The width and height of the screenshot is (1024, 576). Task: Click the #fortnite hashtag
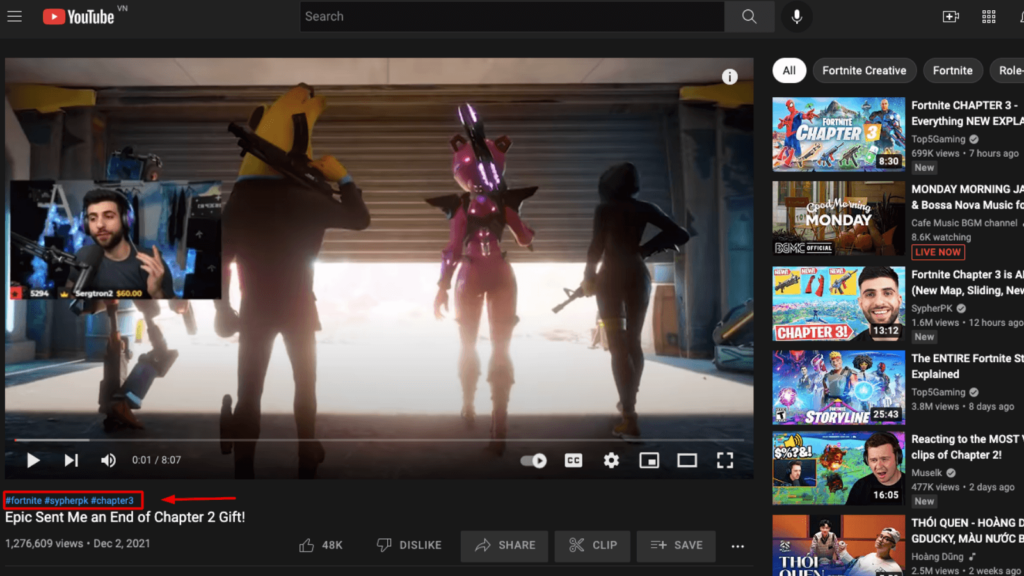(x=24, y=501)
